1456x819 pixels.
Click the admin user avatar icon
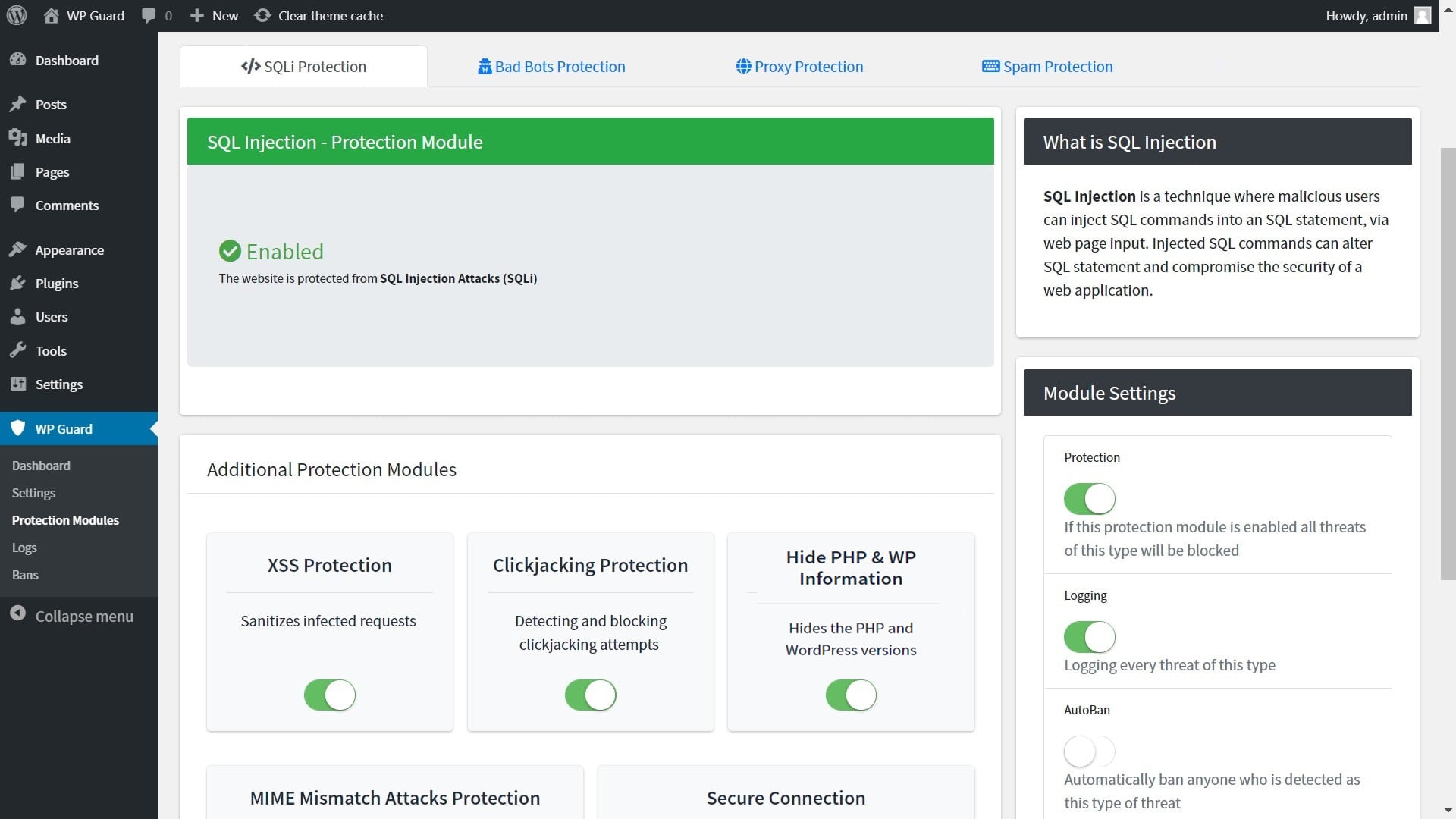(x=1423, y=15)
